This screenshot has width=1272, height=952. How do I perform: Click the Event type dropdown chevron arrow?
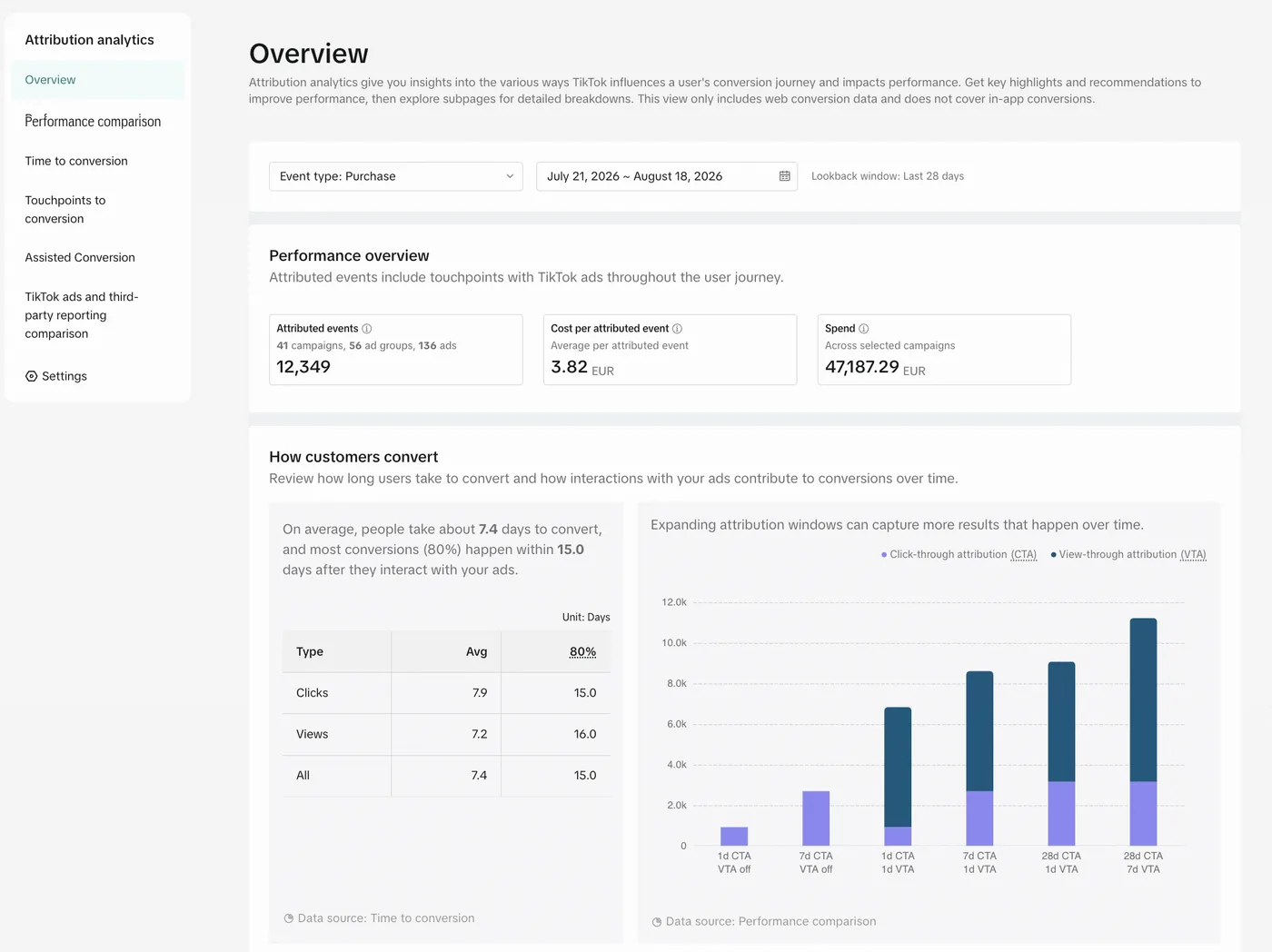click(510, 176)
